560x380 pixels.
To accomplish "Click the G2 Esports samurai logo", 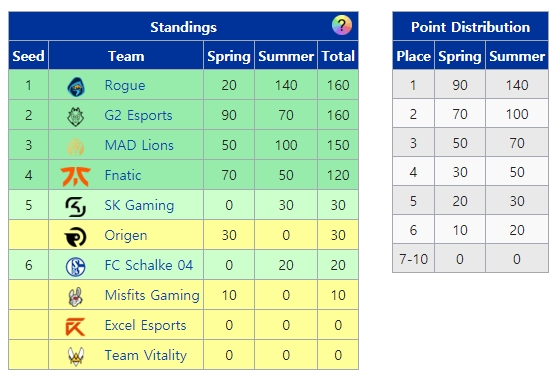I will (x=76, y=116).
